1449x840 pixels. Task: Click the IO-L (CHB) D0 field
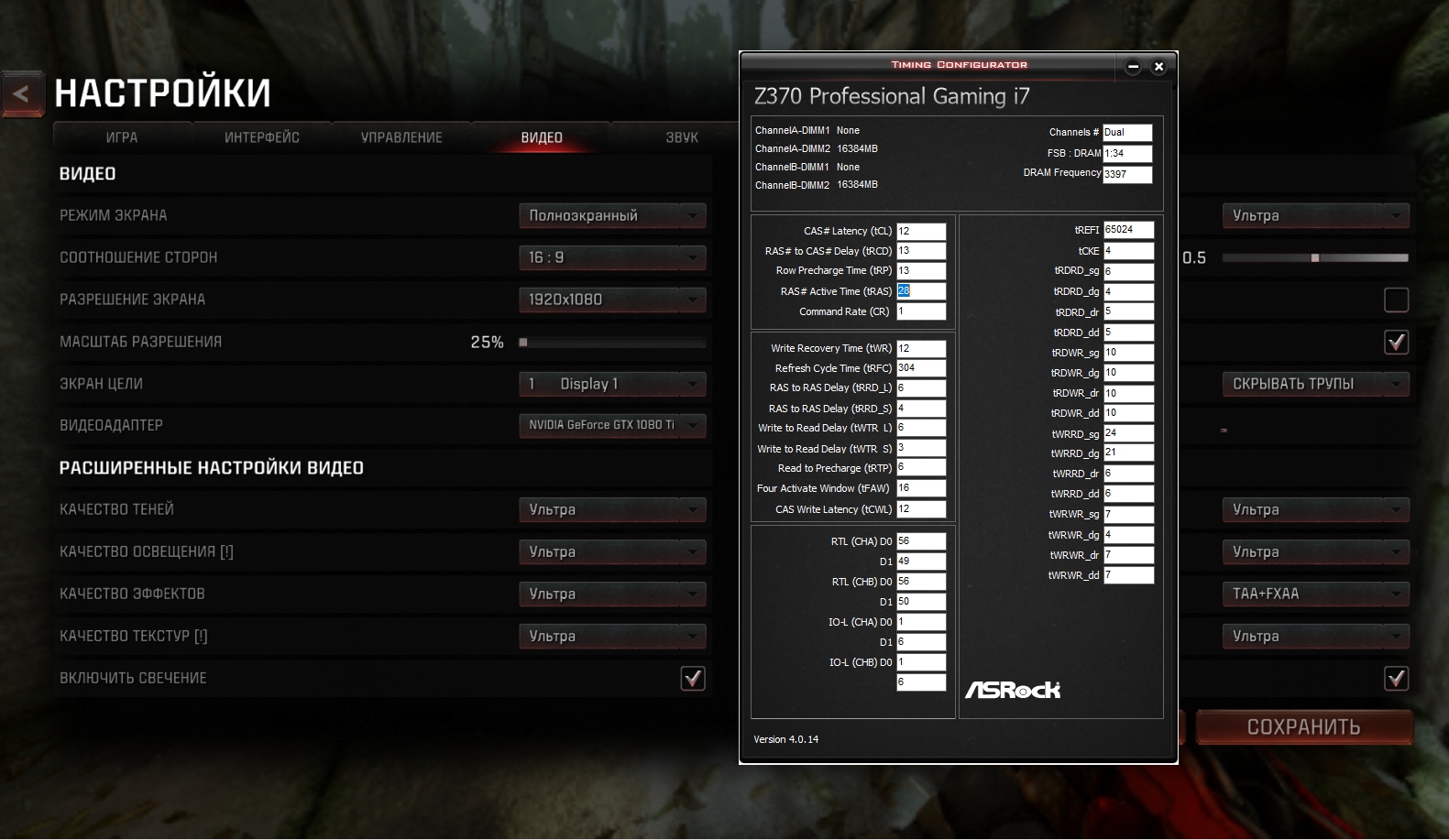point(921,662)
